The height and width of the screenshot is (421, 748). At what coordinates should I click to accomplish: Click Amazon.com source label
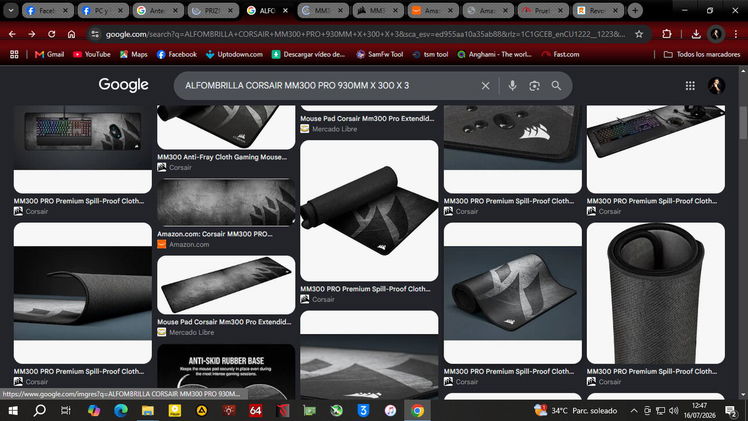[x=189, y=245]
